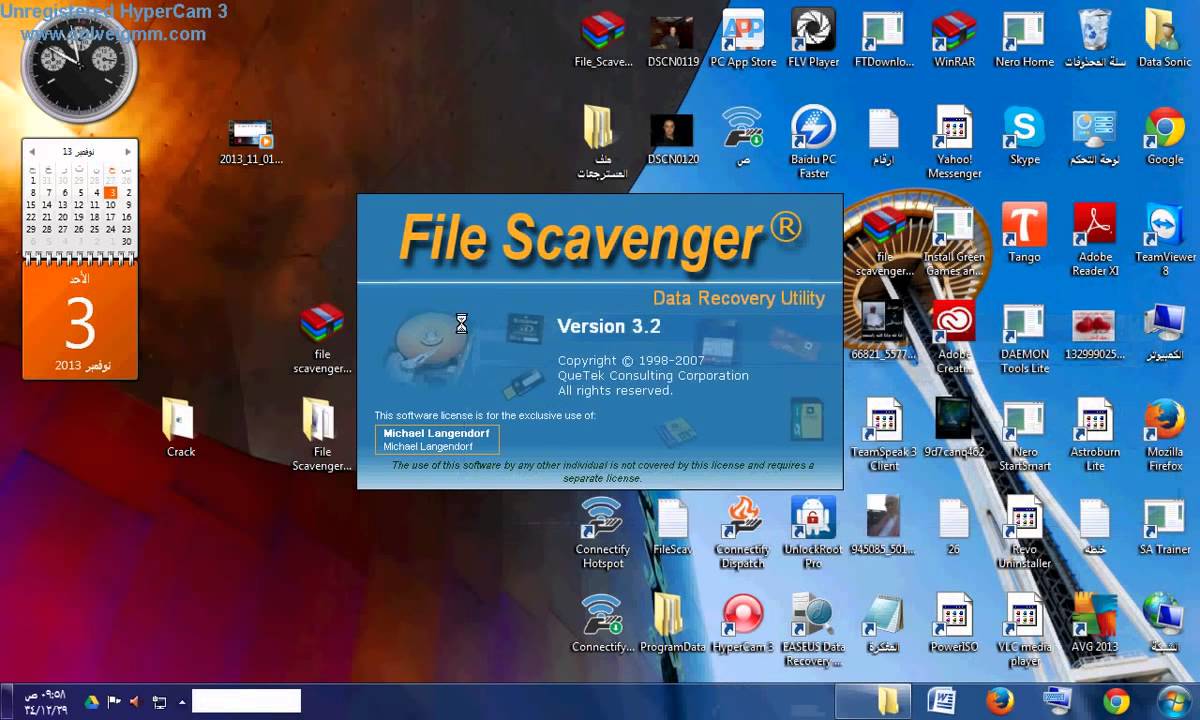The height and width of the screenshot is (720, 1200).
Task: Open Microsoft Word from the taskbar
Action: (942, 701)
